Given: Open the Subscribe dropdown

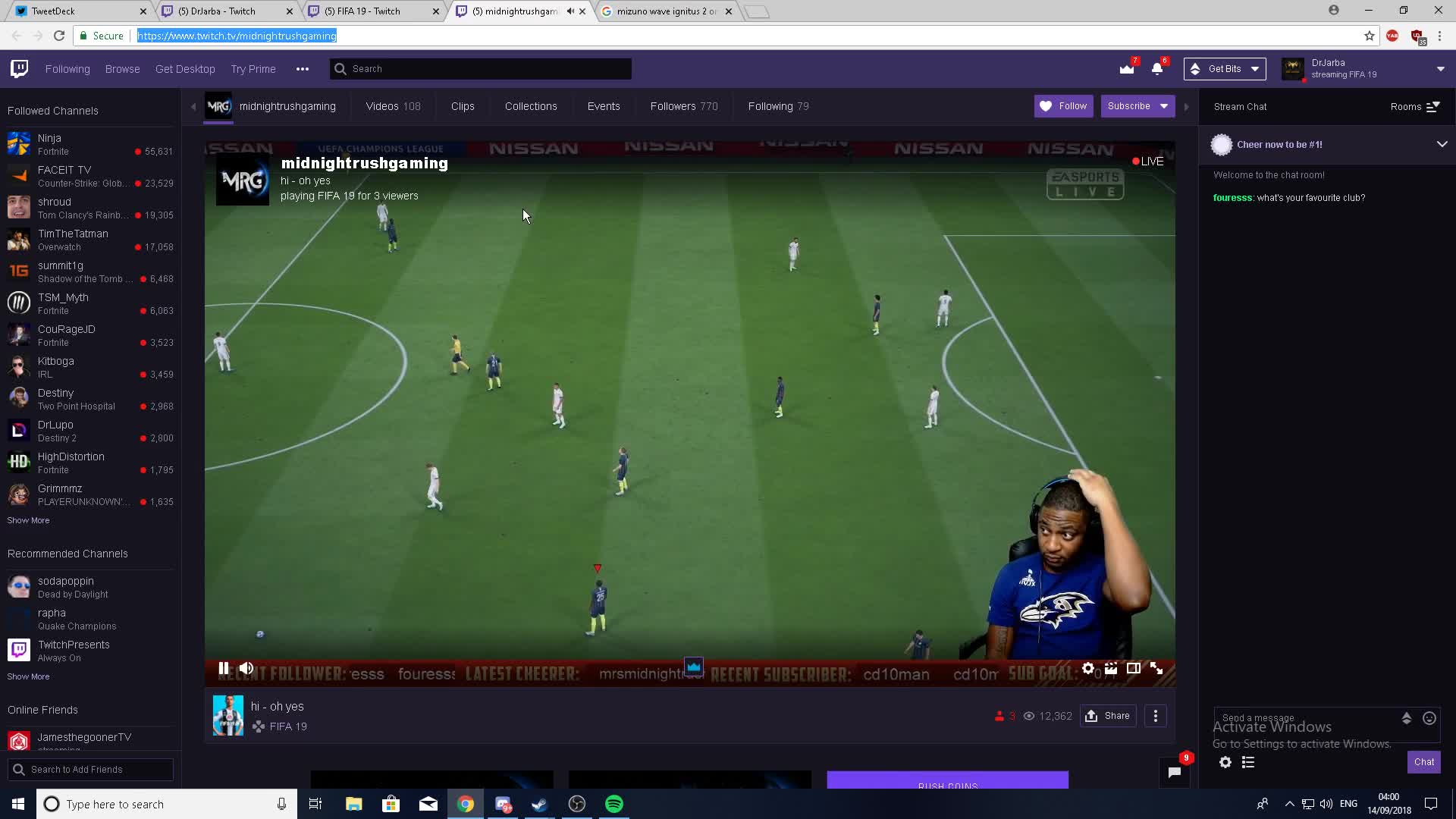Looking at the screenshot, I should (x=1164, y=106).
